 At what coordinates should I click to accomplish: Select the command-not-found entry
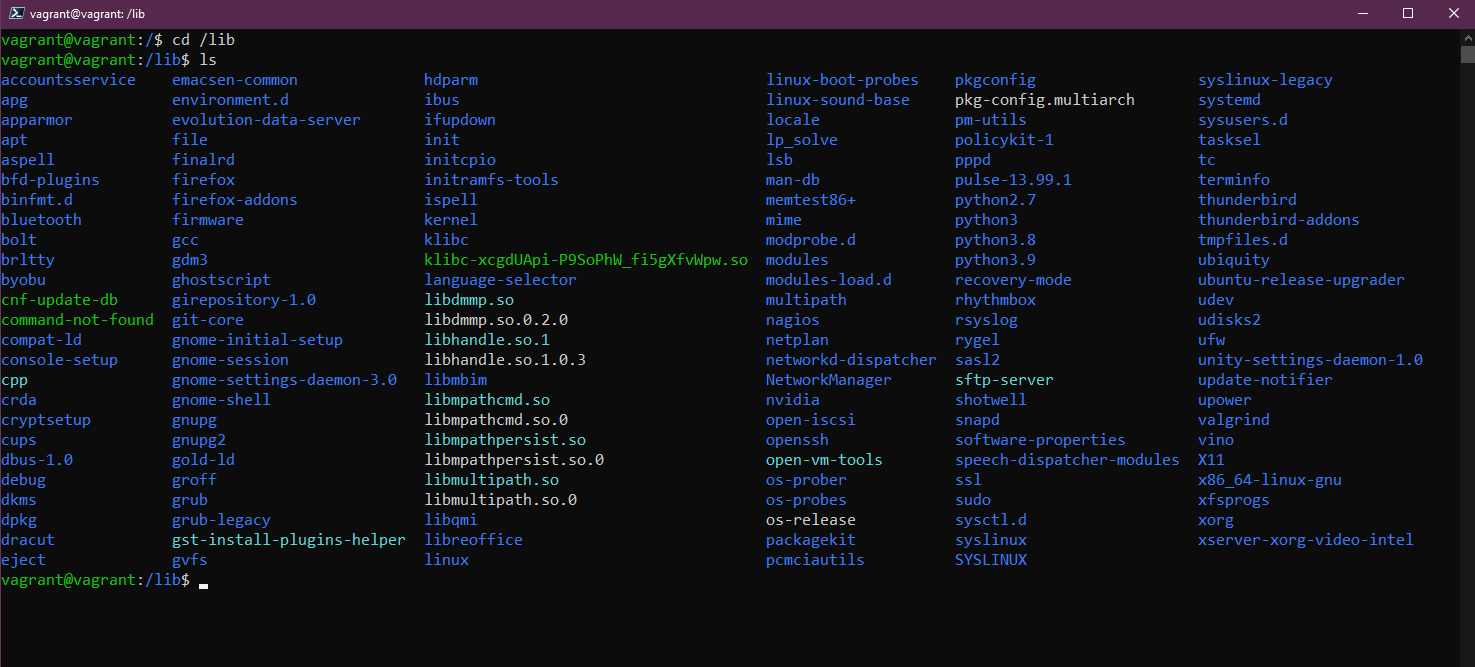(x=78, y=319)
